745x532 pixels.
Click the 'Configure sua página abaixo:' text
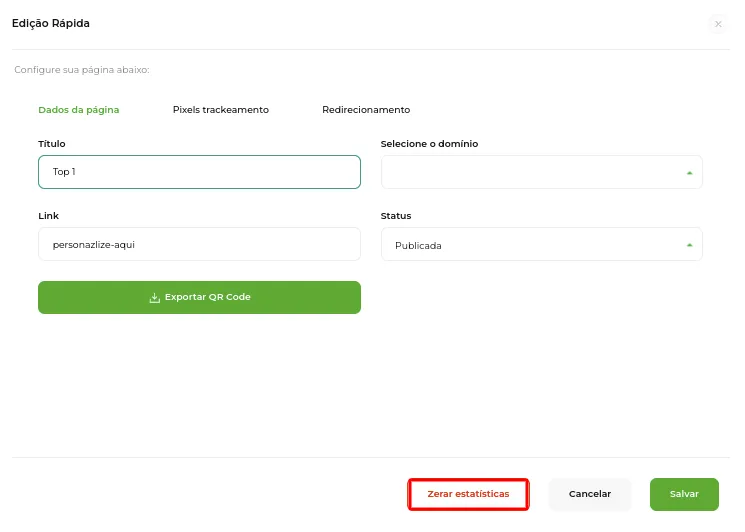click(82, 70)
